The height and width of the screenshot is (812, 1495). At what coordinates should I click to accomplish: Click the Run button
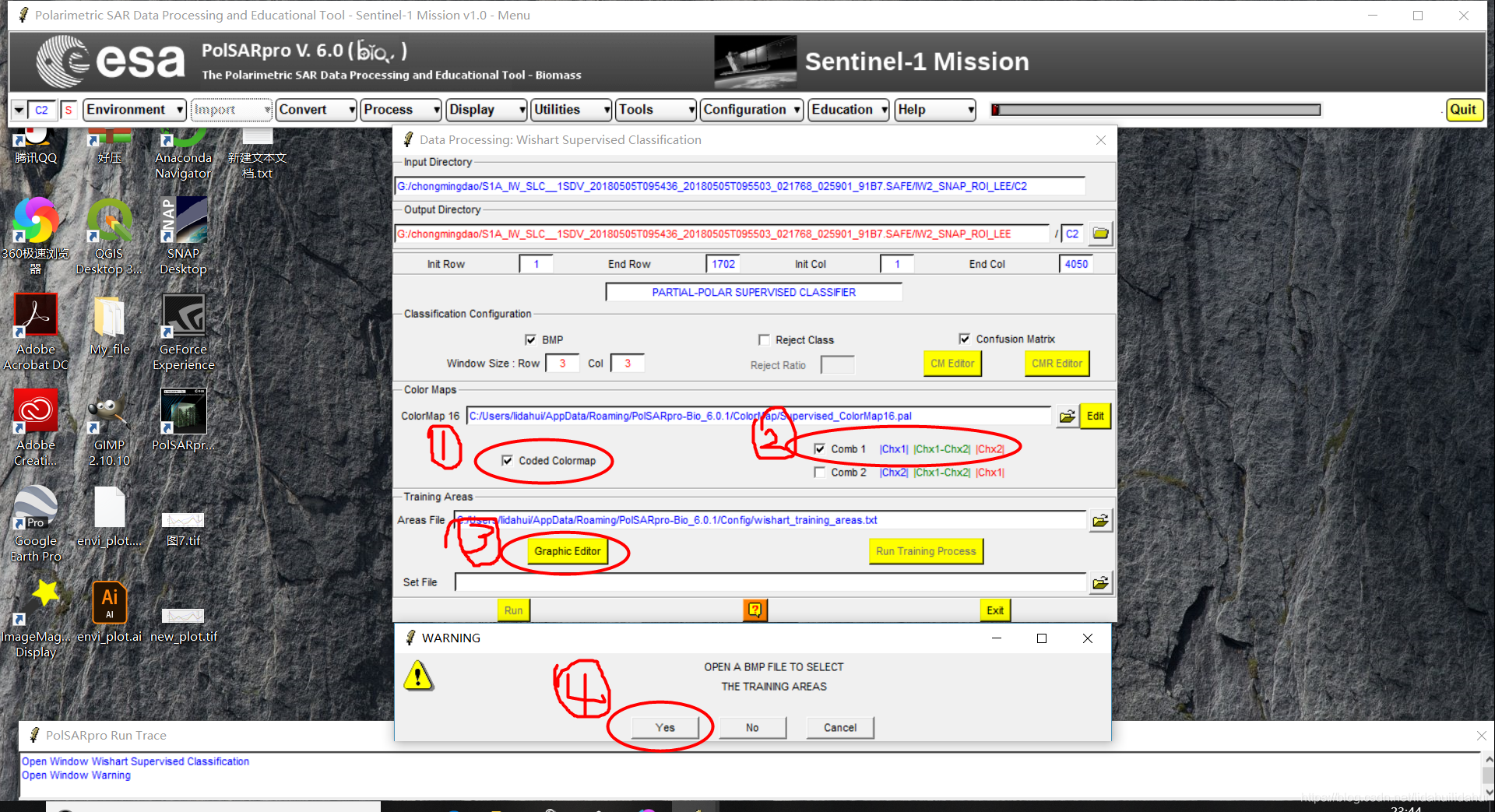(x=514, y=610)
